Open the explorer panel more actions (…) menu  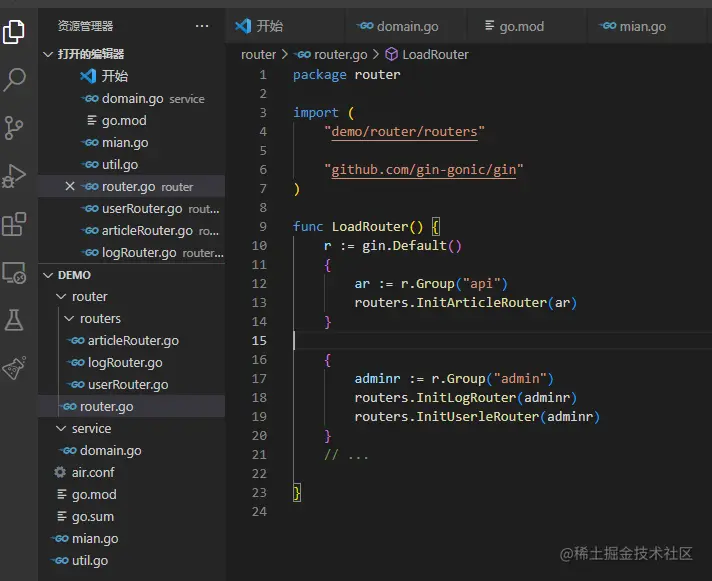click(202, 26)
